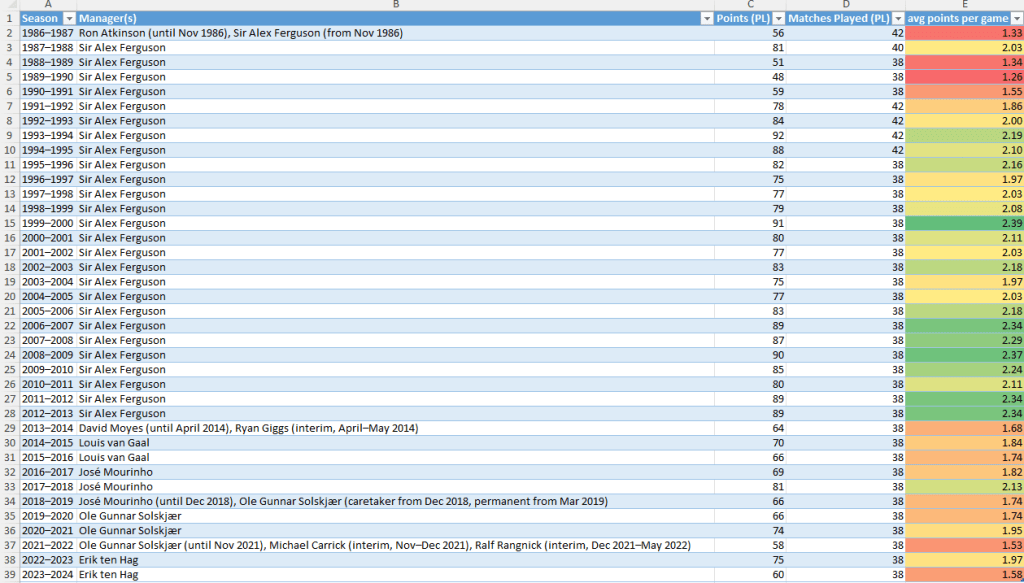This screenshot has height=583, width=1024.
Task: Click the column C header letter
Action: point(750,5)
